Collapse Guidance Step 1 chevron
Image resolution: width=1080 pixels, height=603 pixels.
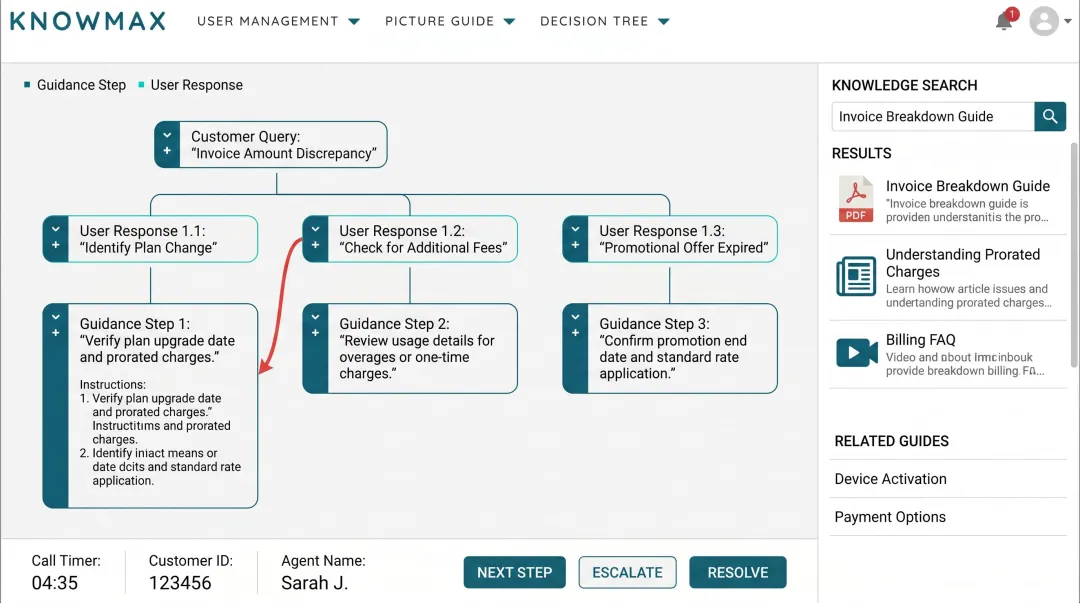[55, 318]
